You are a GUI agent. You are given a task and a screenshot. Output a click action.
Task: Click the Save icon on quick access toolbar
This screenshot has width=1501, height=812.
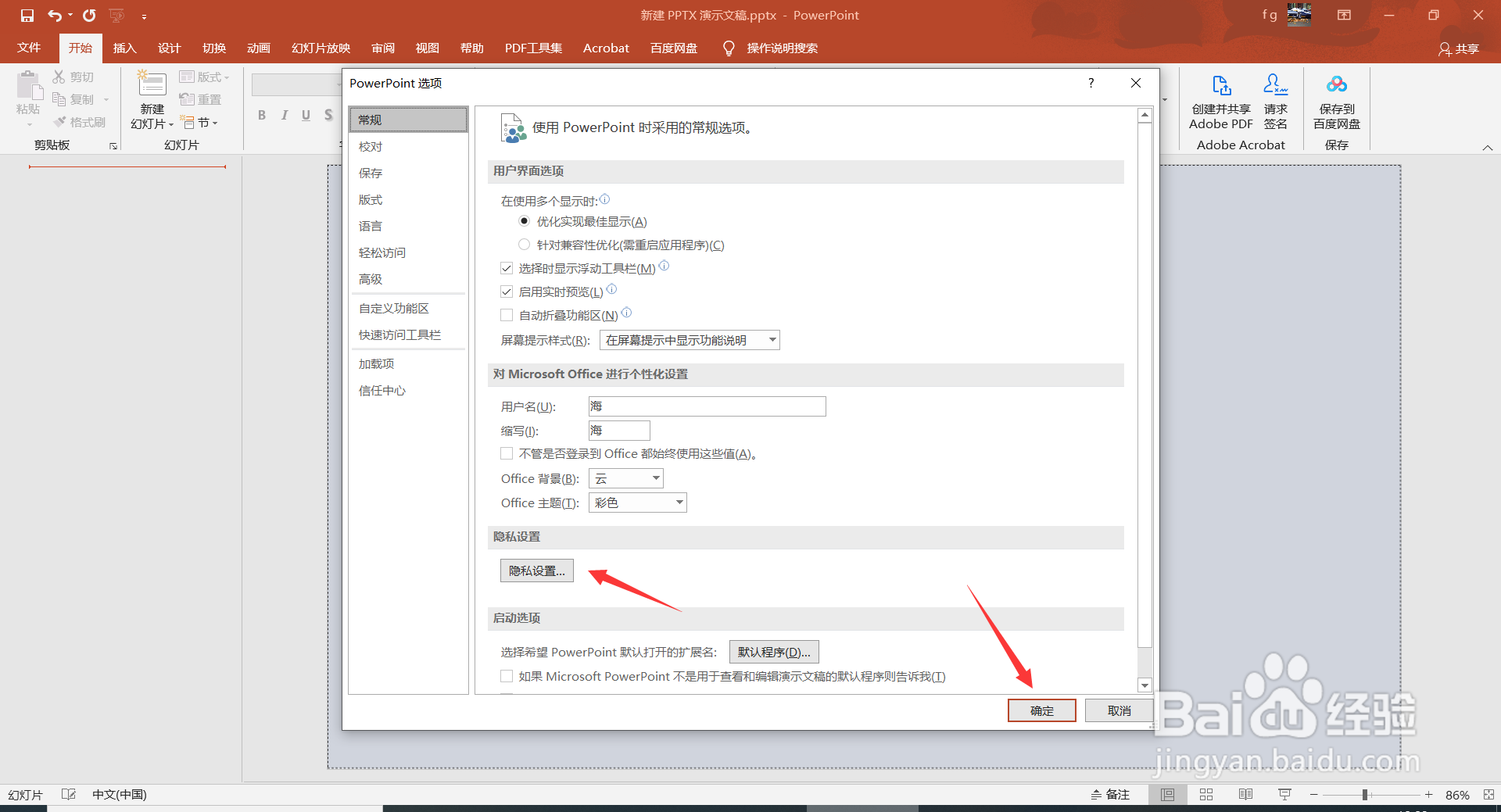(27, 15)
